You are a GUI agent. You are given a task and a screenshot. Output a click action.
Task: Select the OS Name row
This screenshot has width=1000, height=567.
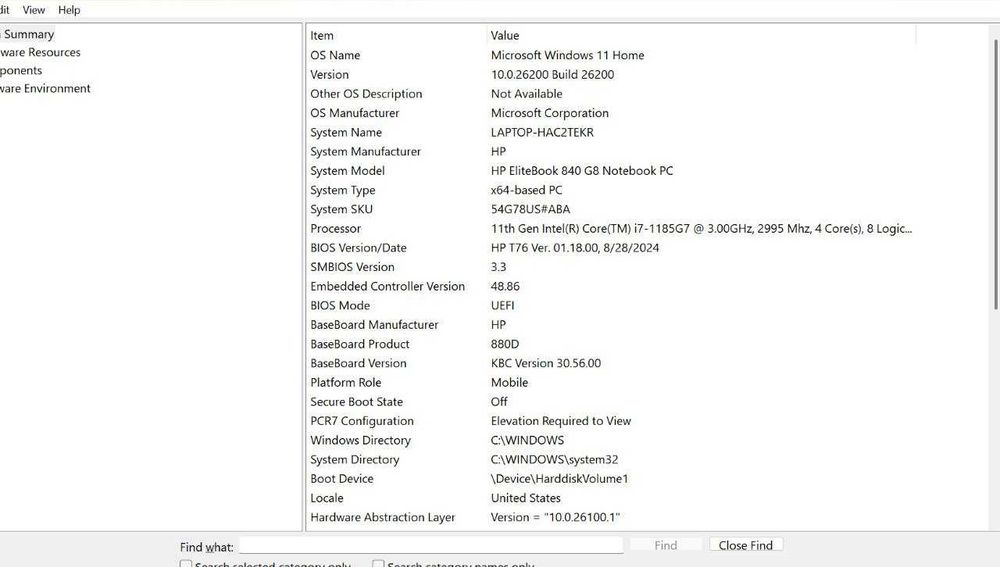tap(611, 55)
